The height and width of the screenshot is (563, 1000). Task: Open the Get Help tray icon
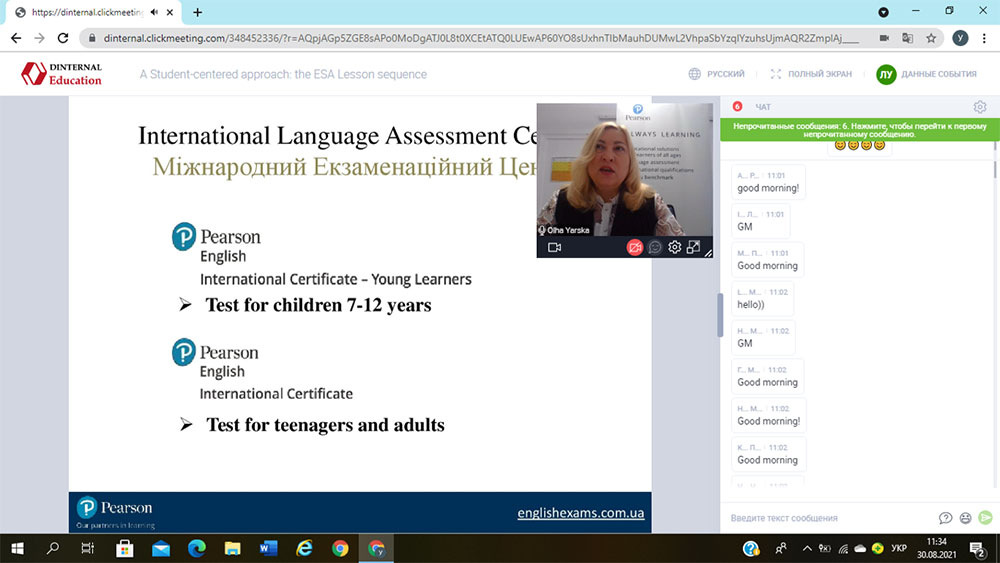[x=751, y=548]
